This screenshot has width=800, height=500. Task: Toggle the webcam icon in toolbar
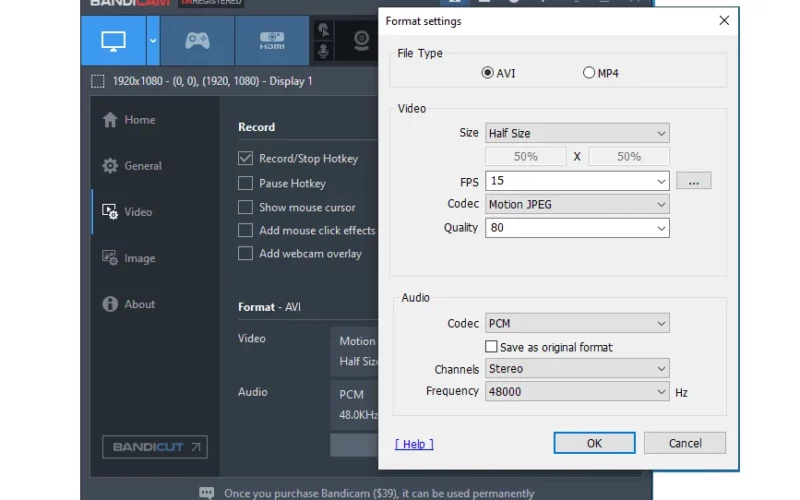tap(361, 40)
